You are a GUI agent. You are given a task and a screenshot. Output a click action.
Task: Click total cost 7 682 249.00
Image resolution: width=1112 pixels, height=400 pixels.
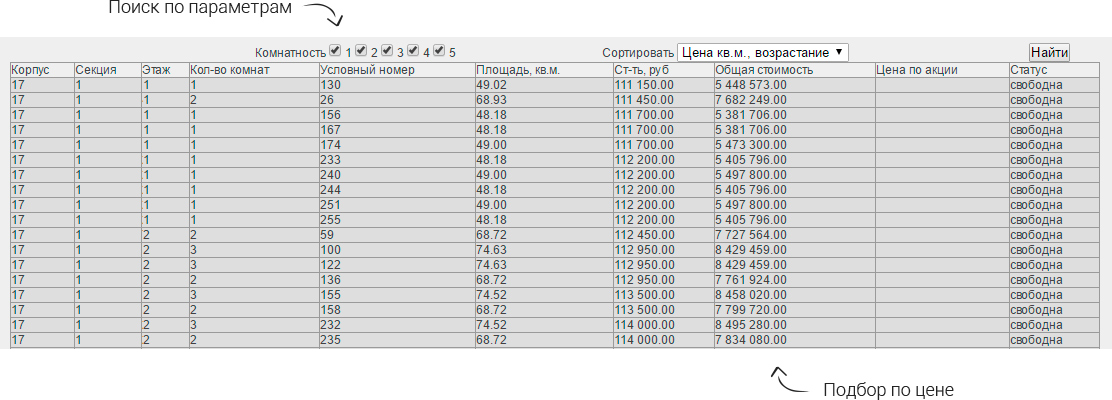[751, 100]
